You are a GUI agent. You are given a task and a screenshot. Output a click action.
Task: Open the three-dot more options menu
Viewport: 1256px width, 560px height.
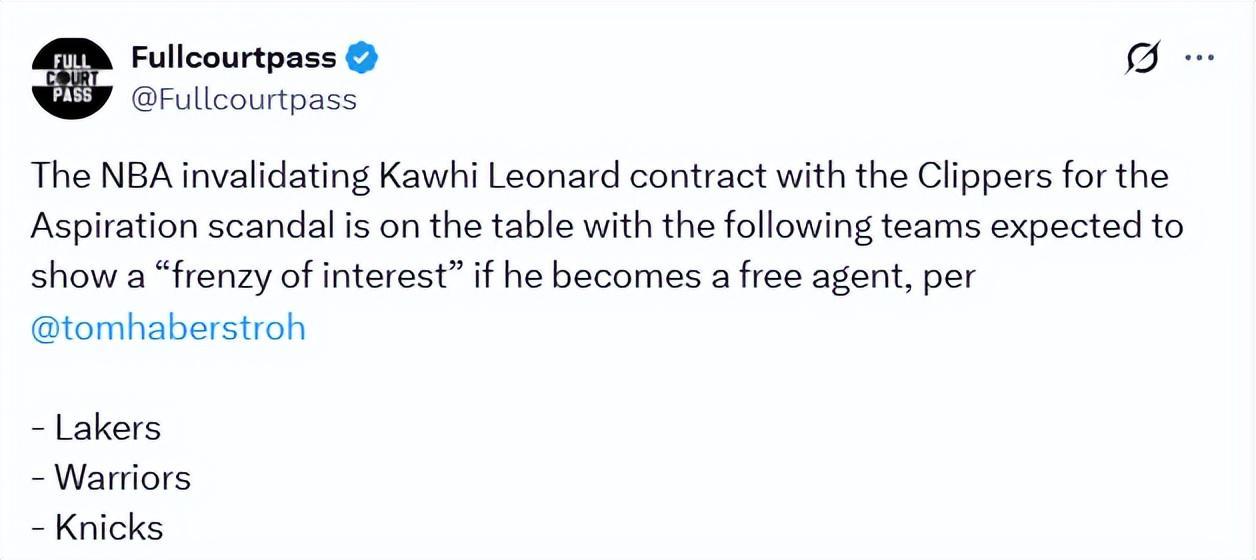click(x=1198, y=58)
